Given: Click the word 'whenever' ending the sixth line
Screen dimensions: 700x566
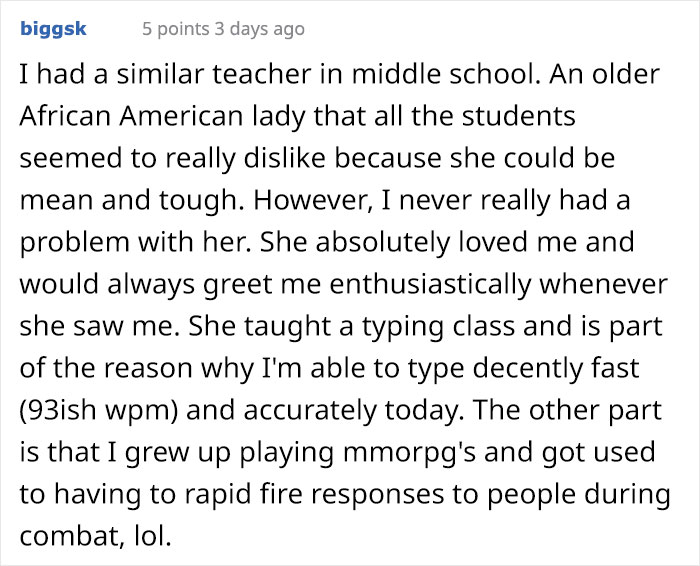Looking at the screenshot, I should [x=604, y=284].
